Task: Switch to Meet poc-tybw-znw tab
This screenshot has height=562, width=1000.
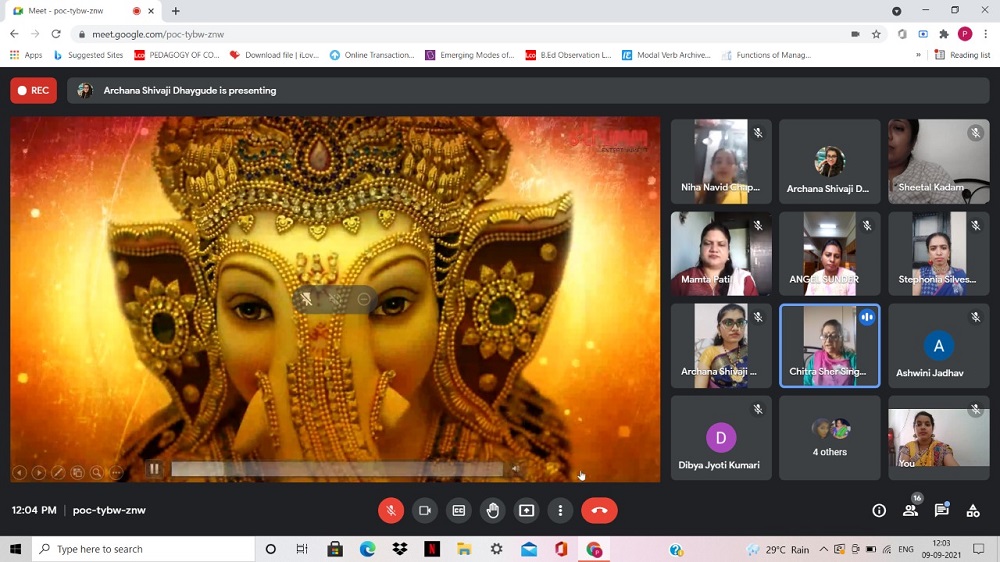Action: (83, 11)
